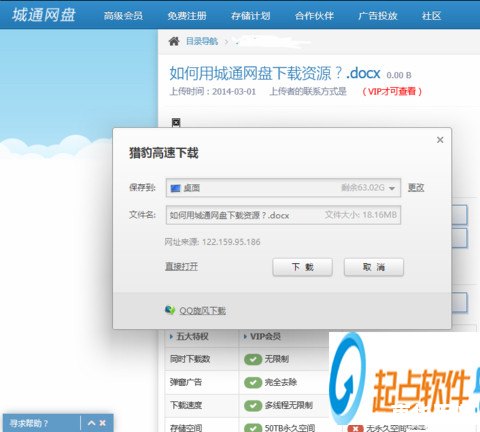Click the green check beside 50TB永久空间

[253, 427]
